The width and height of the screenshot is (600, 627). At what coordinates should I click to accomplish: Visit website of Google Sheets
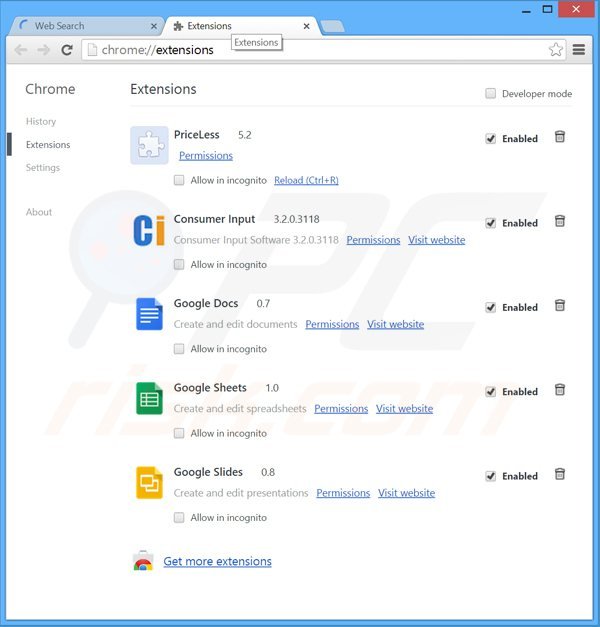pos(404,409)
